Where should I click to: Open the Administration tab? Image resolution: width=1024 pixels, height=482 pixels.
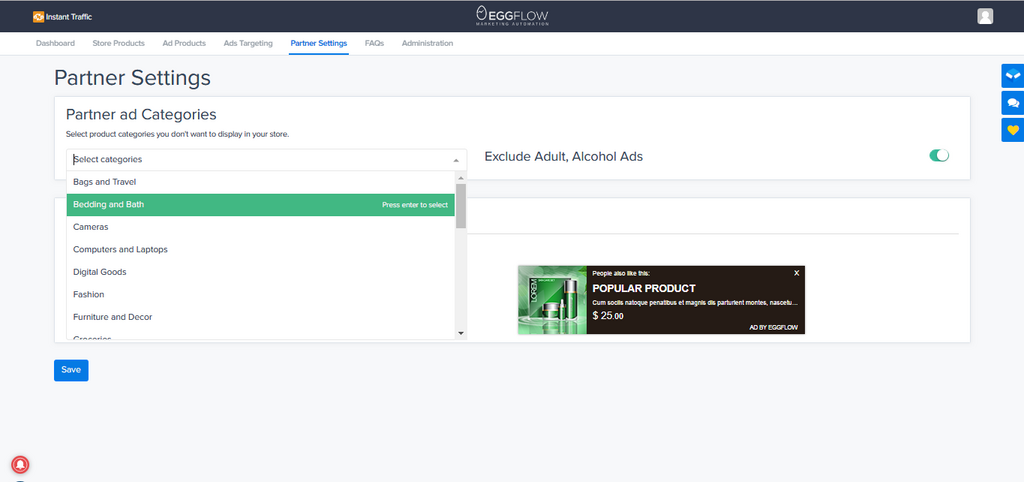(427, 43)
